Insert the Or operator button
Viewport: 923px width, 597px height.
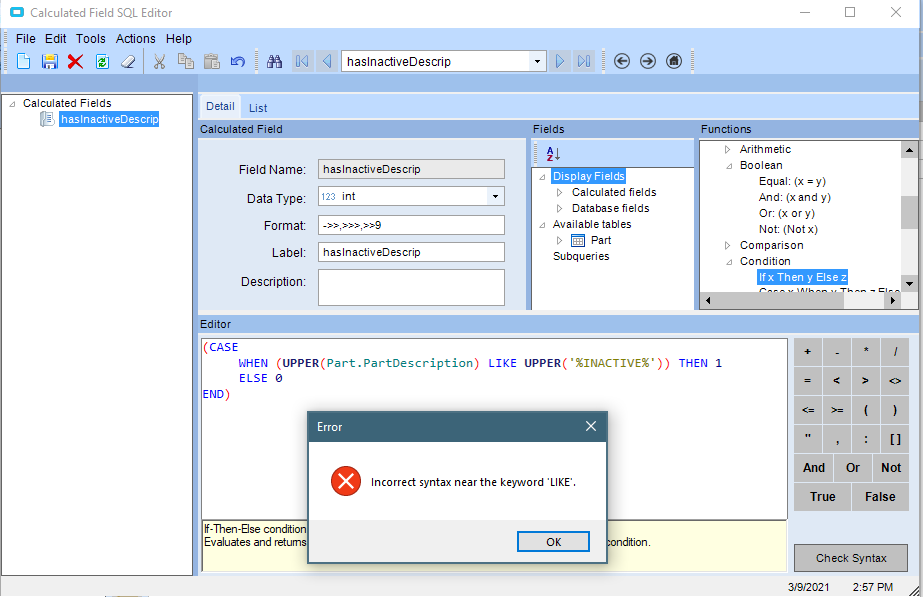(853, 467)
